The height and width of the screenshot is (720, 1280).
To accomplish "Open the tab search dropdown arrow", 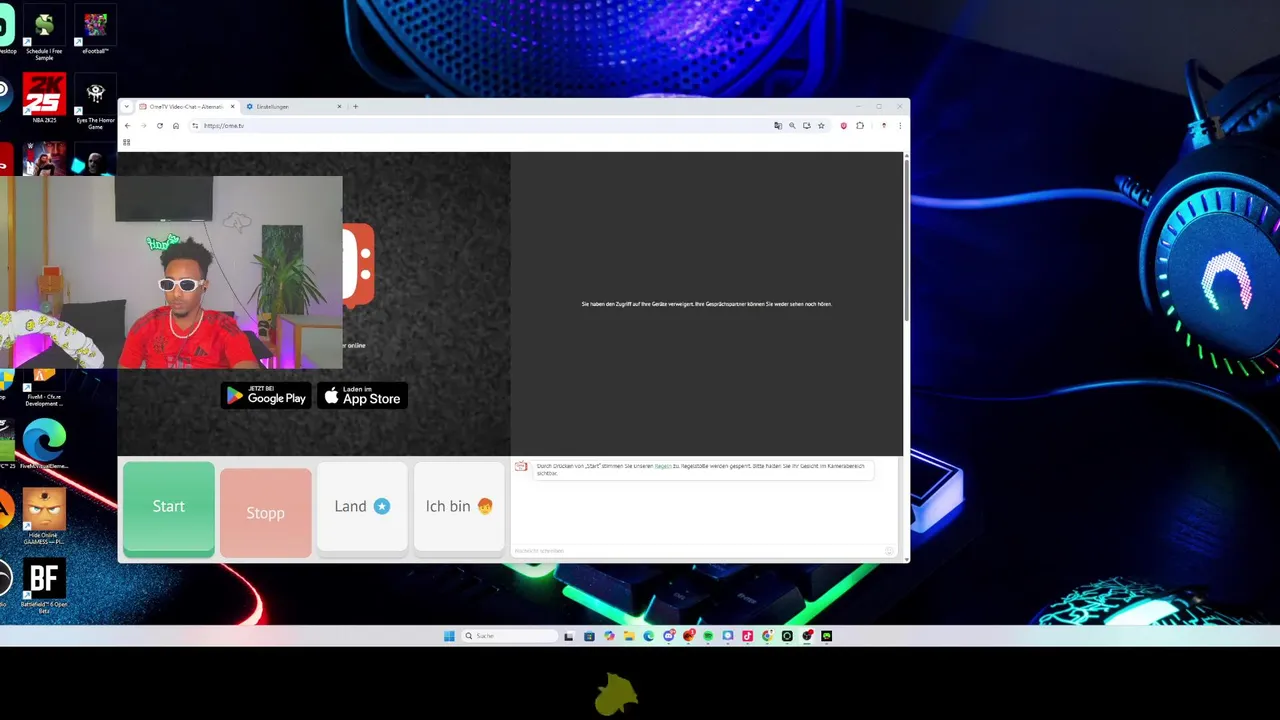I will pos(126,106).
